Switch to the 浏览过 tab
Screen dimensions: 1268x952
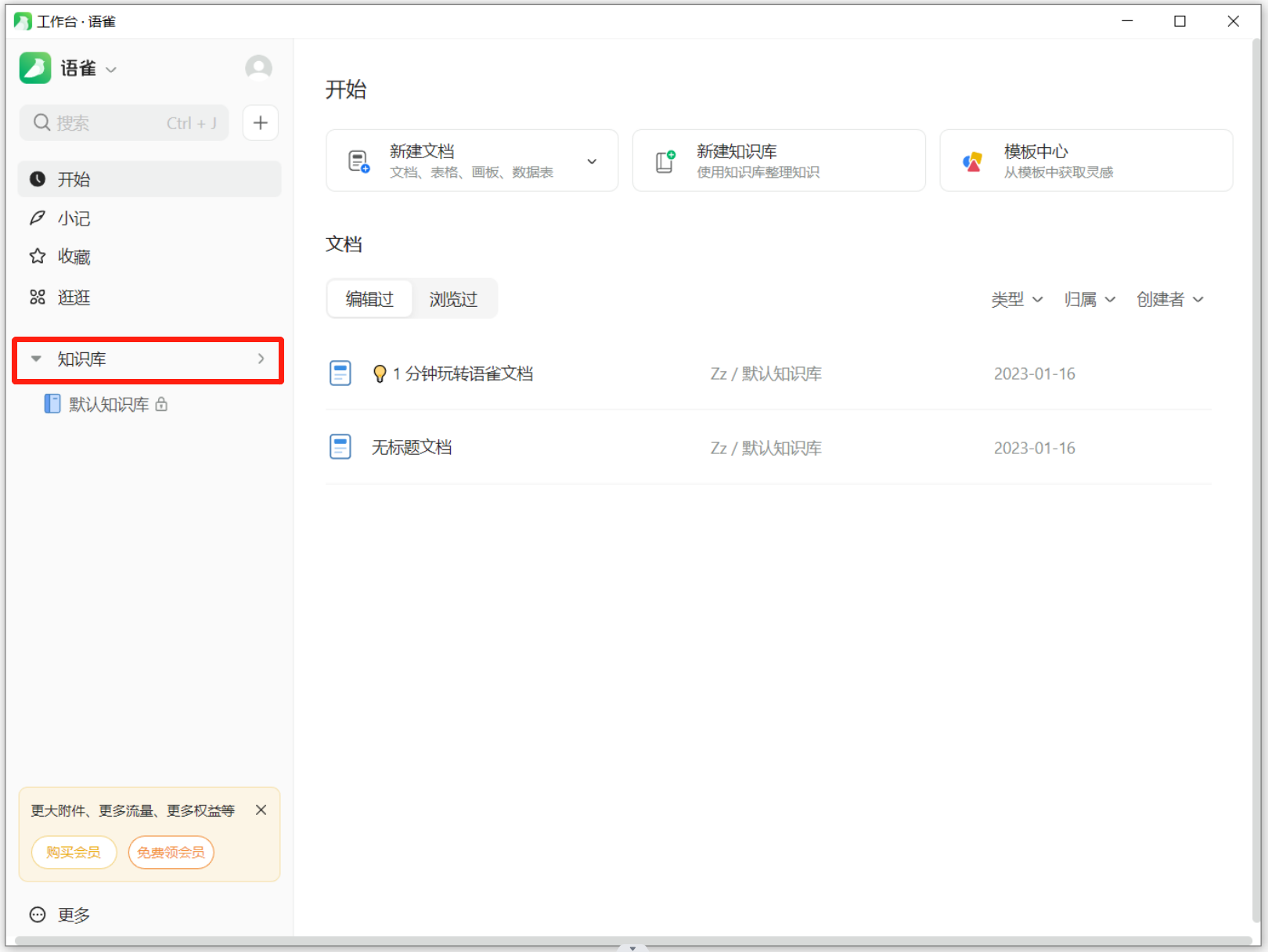[453, 299]
